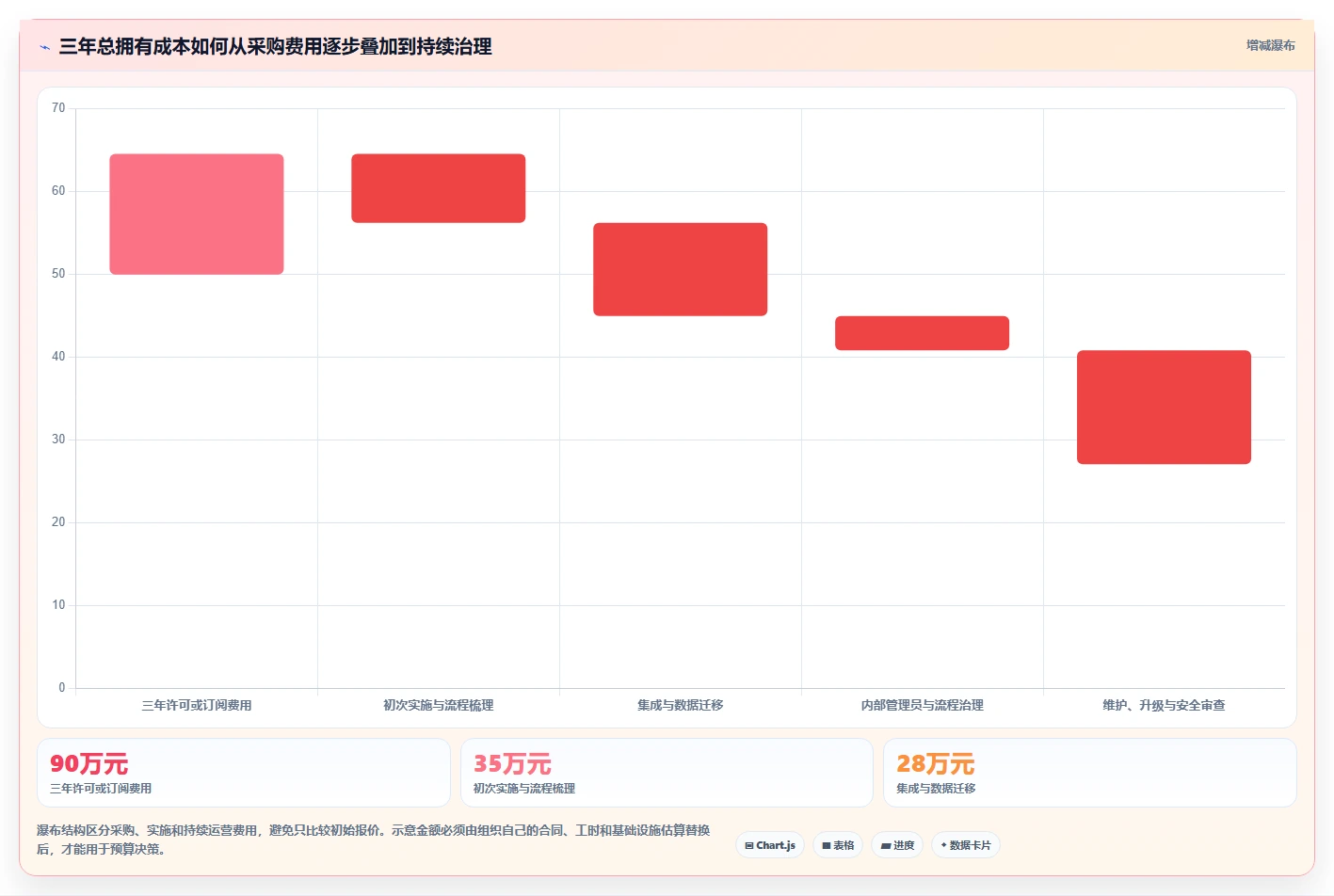The image size is (1334, 896).
Task: Select the 35万元 data card
Action: [667, 773]
